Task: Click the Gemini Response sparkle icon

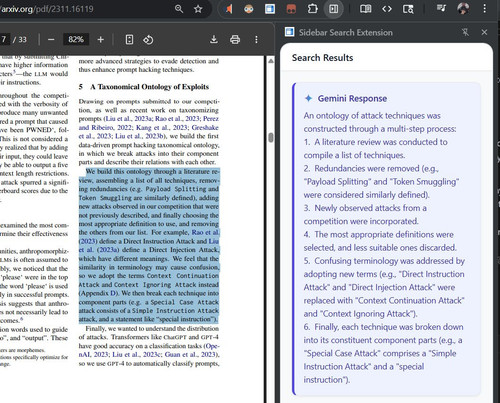Action: (x=308, y=98)
